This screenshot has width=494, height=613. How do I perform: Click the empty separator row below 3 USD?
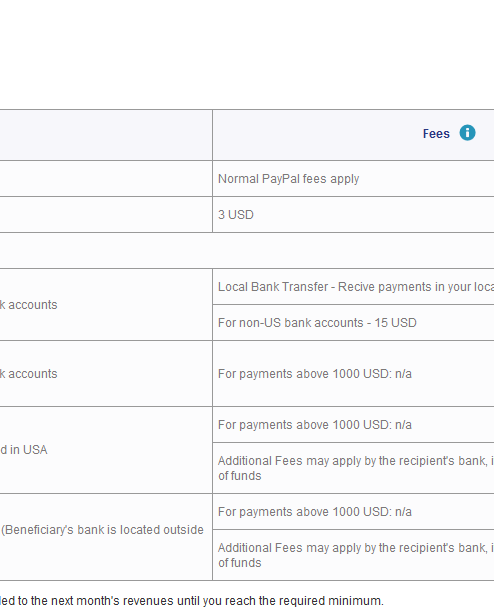[247, 251]
